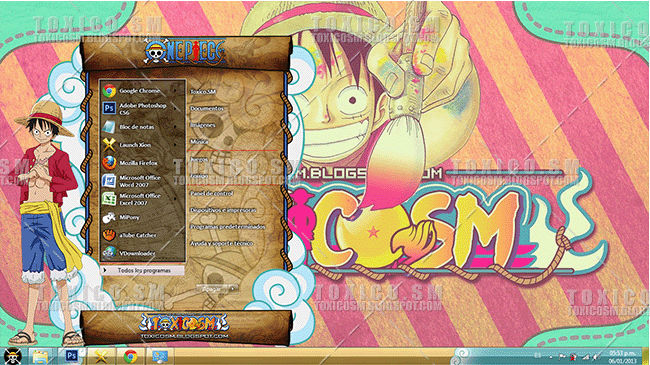Open aTube Catcher from the Start menu

point(142,235)
